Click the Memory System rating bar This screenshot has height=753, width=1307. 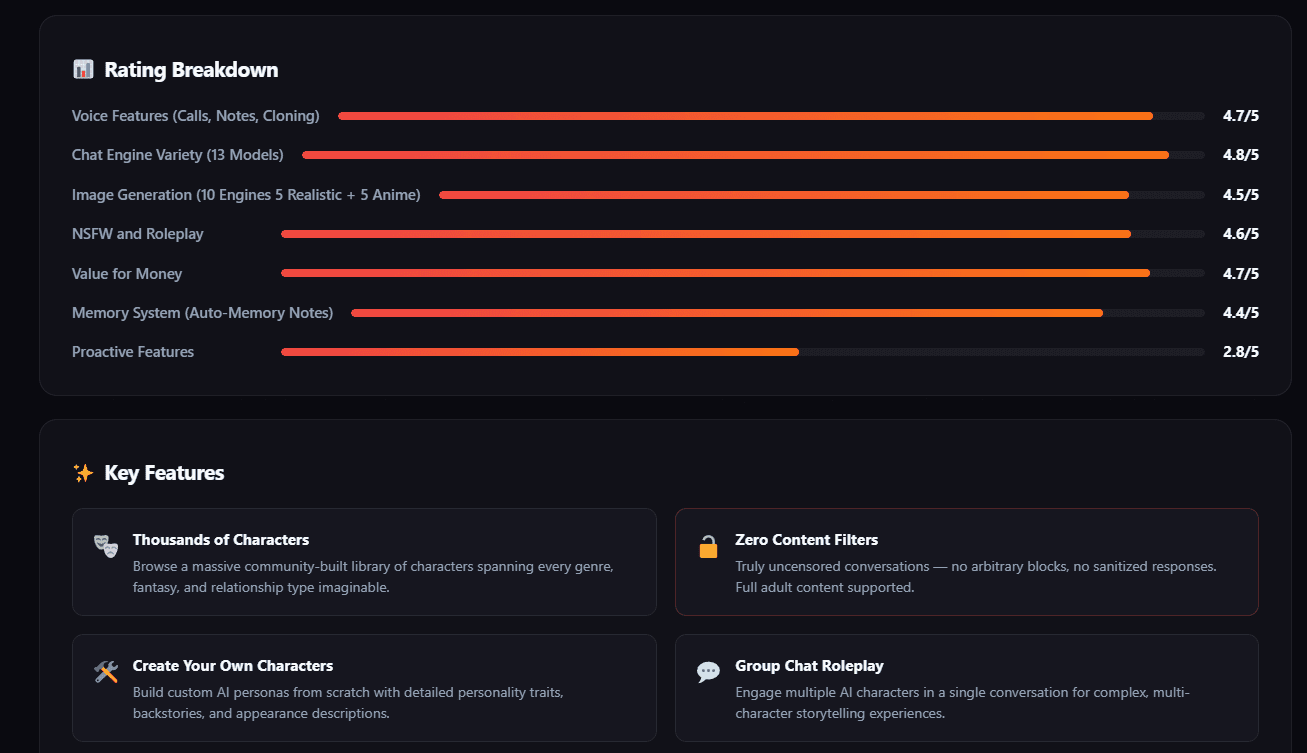click(778, 313)
